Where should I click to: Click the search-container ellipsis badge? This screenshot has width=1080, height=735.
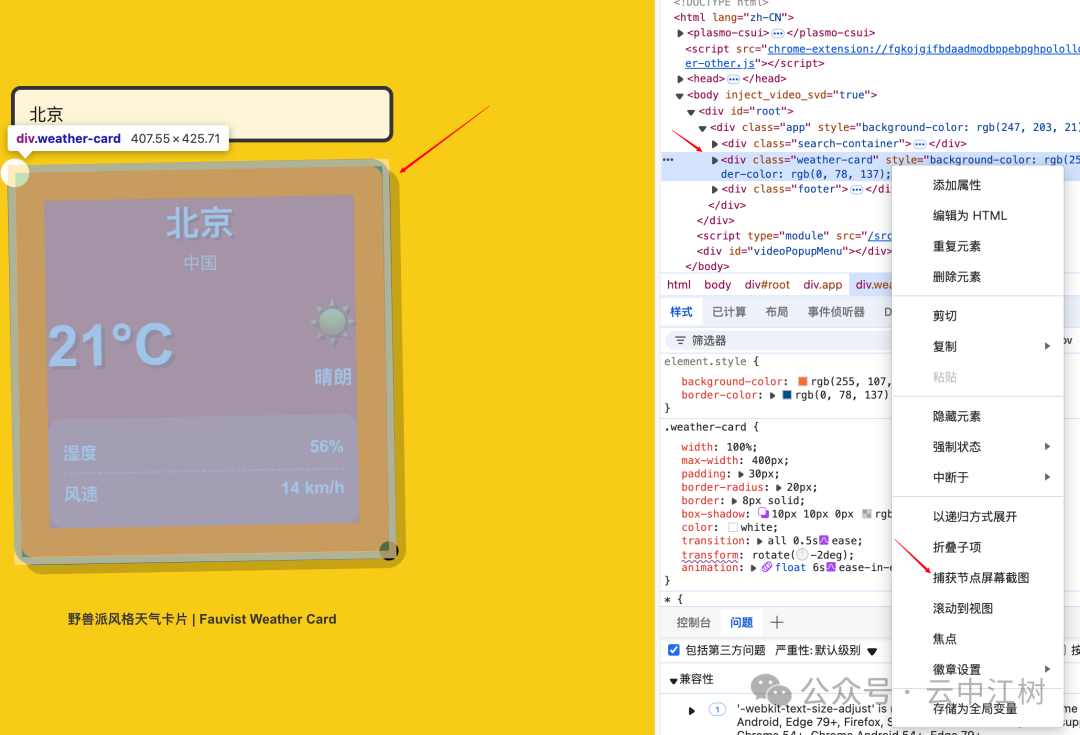pyautogui.click(x=920, y=144)
